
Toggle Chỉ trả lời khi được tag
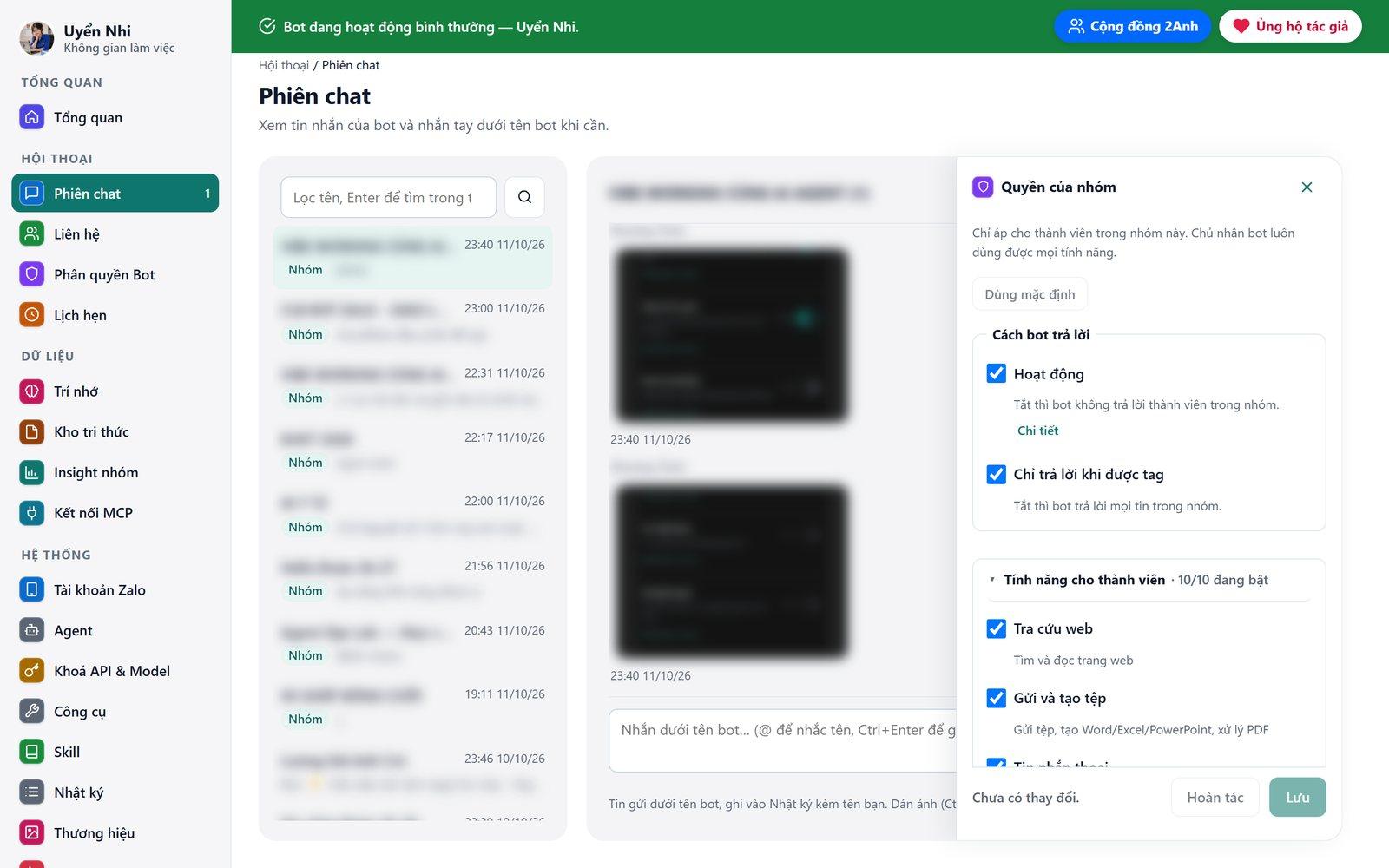coord(997,474)
